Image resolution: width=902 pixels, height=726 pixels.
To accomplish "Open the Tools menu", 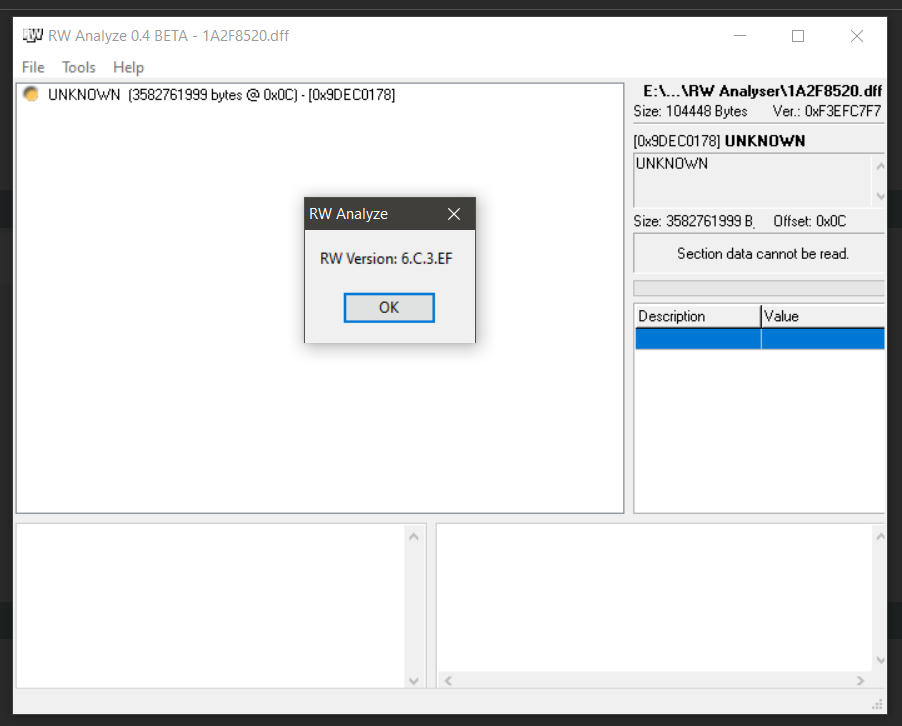I will point(78,67).
